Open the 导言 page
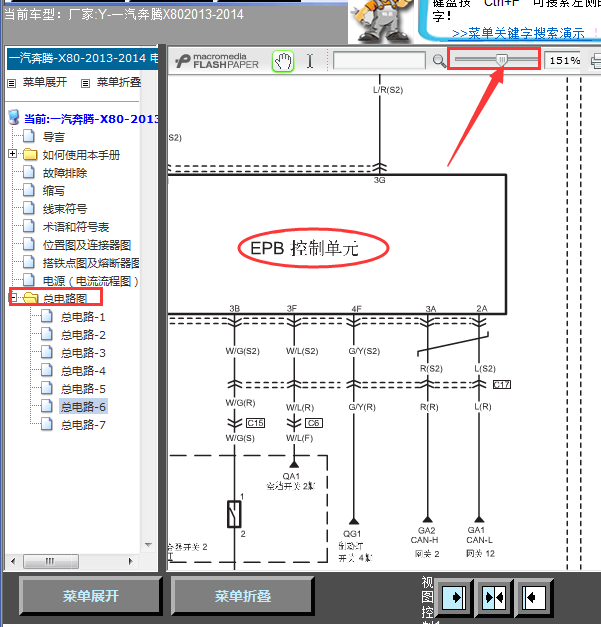The width and height of the screenshot is (601, 627). pos(54,137)
